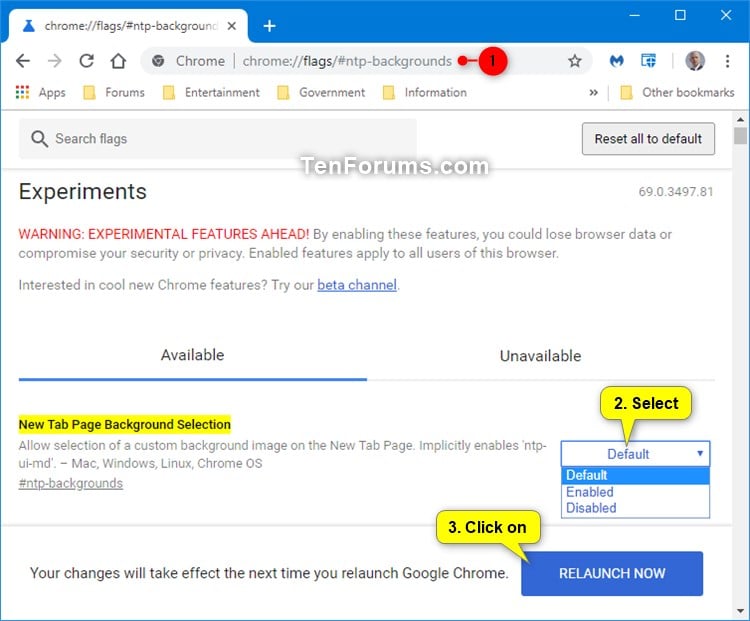Click the Forward navigation arrow

[55, 61]
